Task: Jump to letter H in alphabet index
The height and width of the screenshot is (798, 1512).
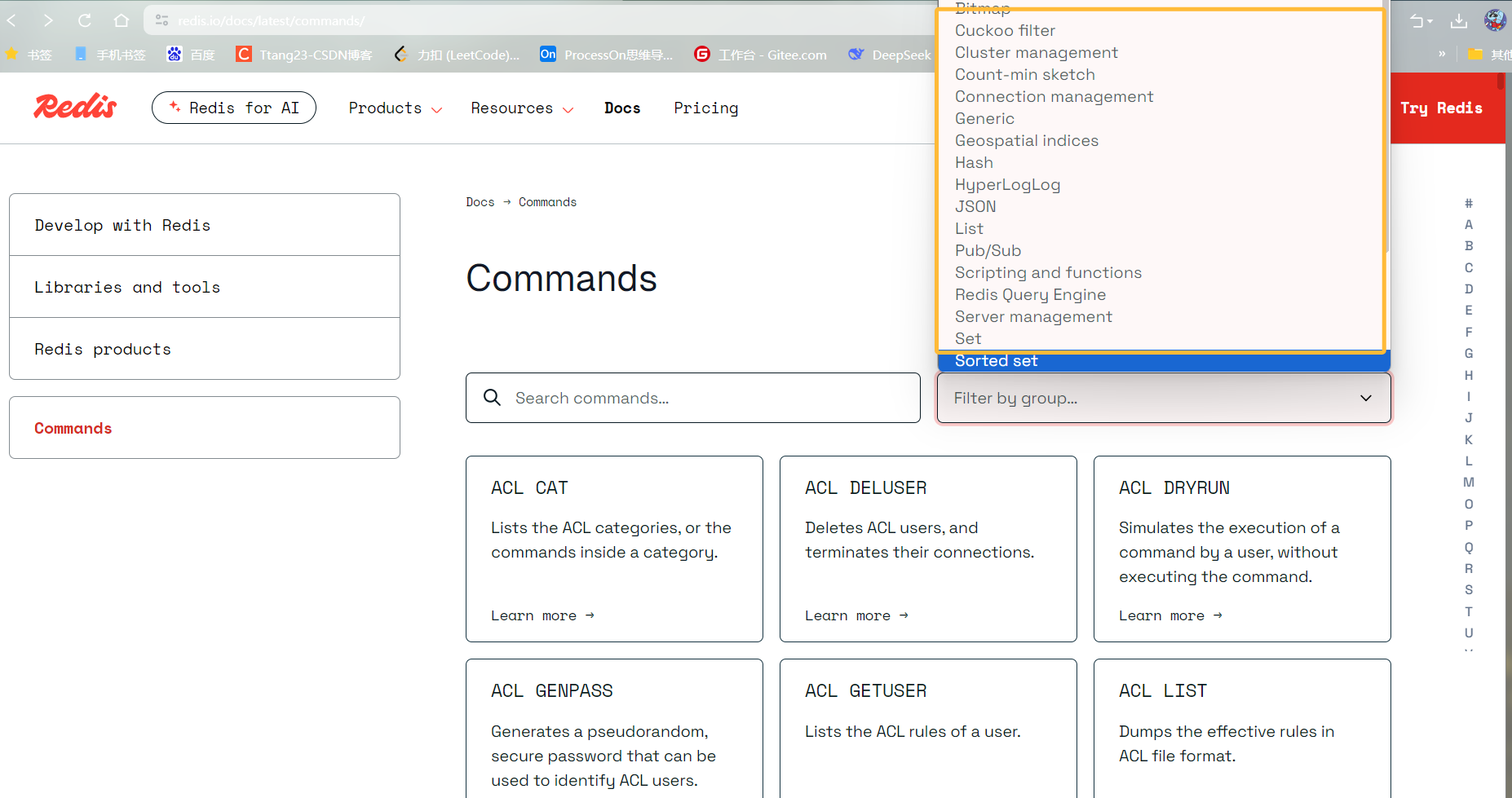Action: pyautogui.click(x=1469, y=375)
